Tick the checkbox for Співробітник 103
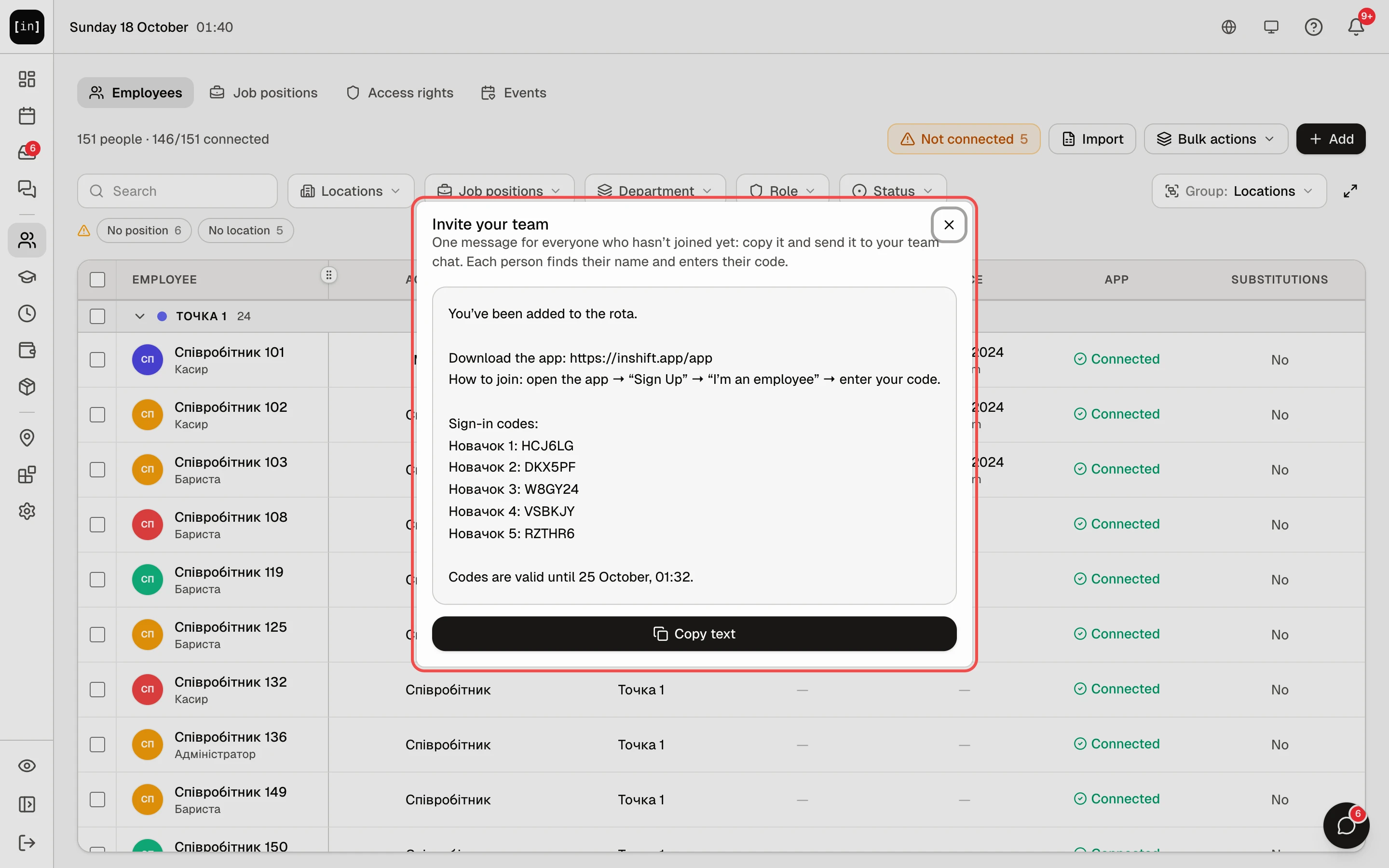Viewport: 1389px width, 868px height. point(97,470)
